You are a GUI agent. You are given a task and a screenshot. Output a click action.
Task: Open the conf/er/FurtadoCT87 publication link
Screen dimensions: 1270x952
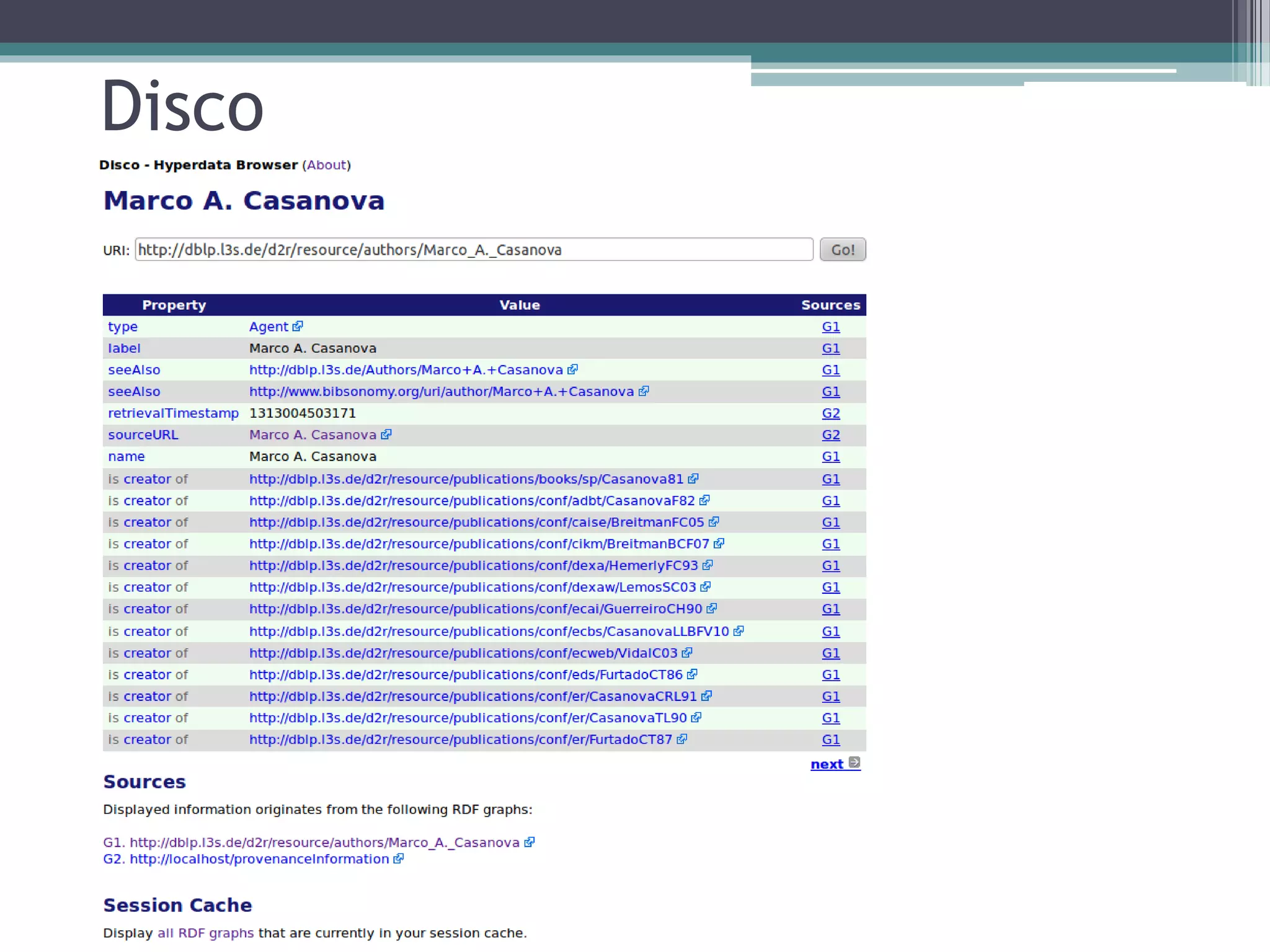click(x=460, y=739)
